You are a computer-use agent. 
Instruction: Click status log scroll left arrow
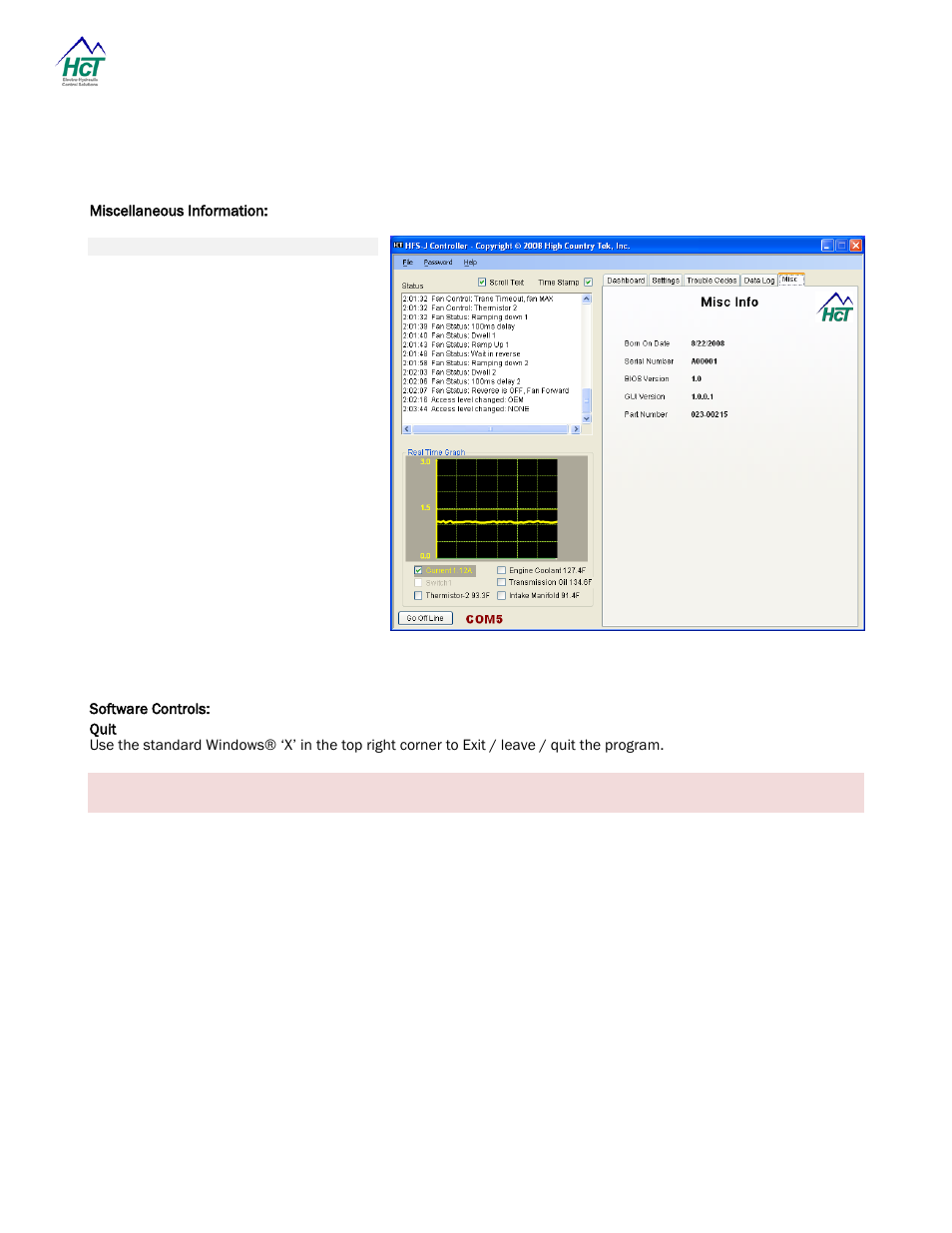(x=406, y=429)
